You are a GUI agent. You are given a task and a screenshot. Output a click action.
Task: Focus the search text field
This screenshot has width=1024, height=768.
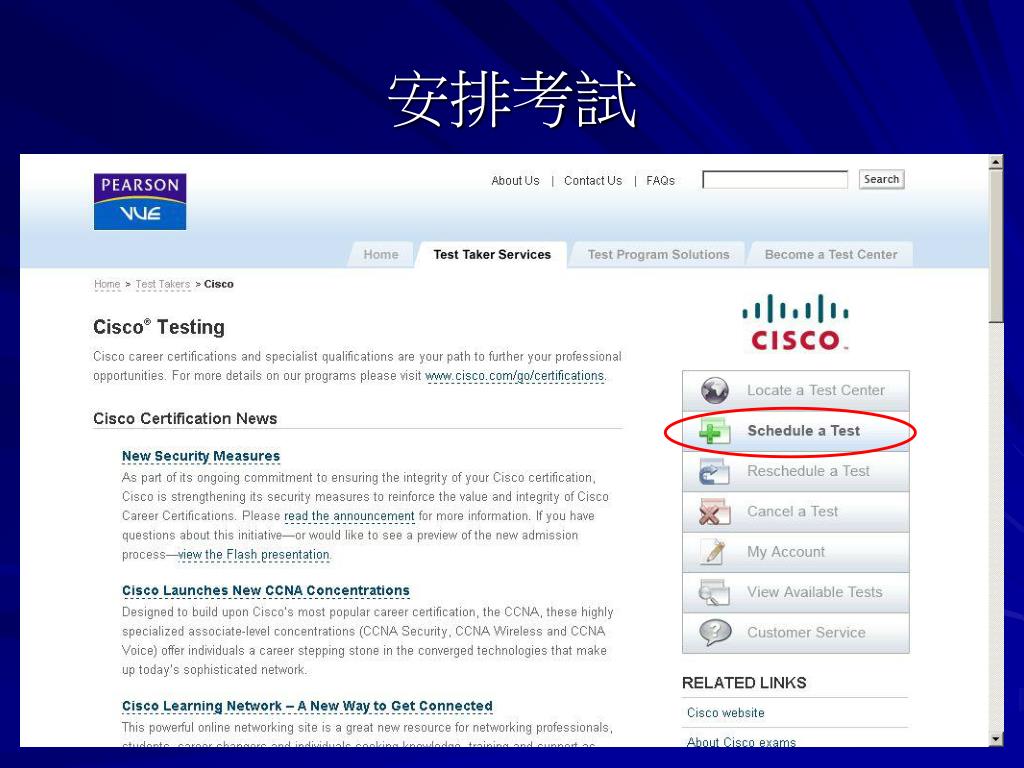coord(775,180)
